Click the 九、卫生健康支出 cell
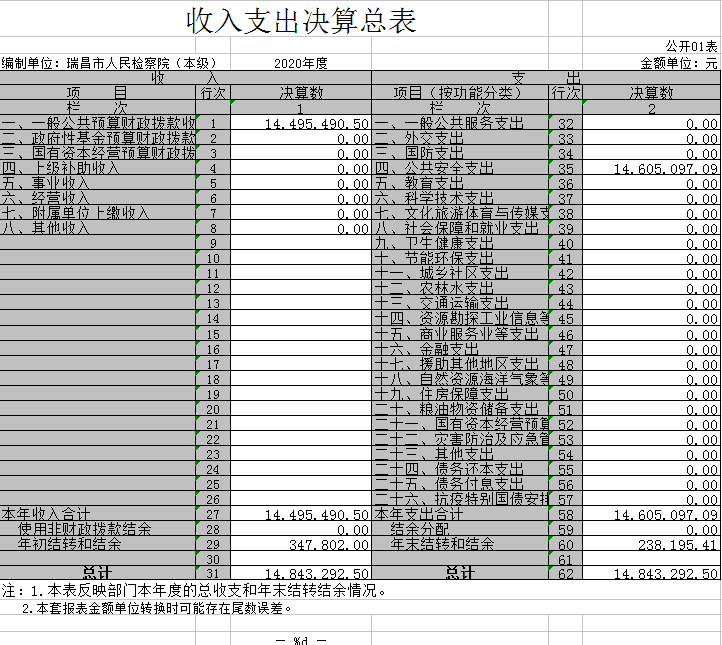Screen dimensions: 722x645 point(460,243)
